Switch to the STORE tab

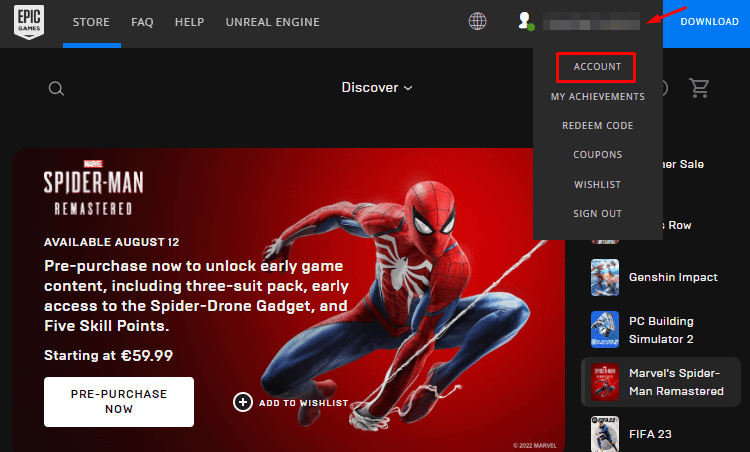91,22
